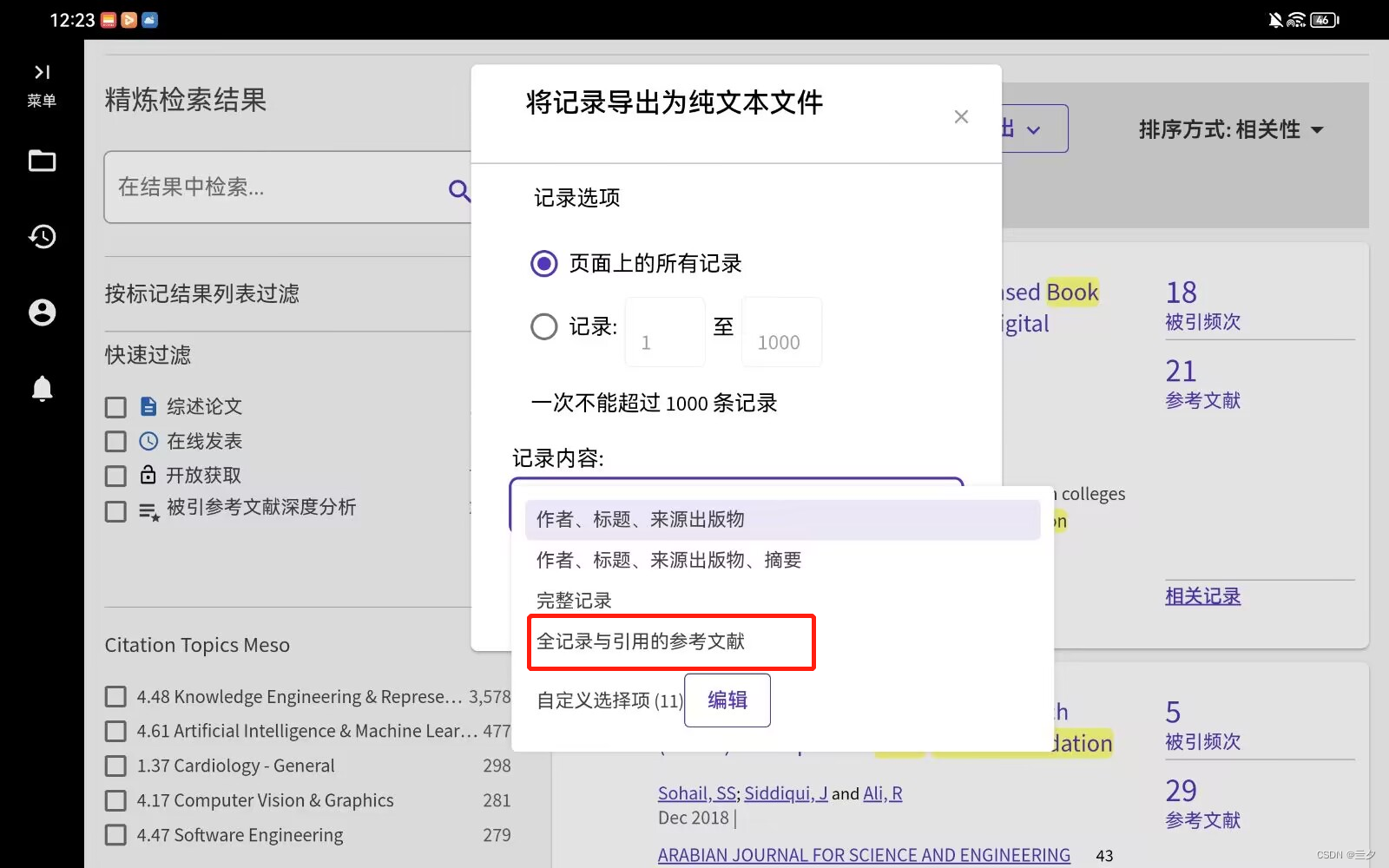Open ARABIAN JOURNAL FOR SCIENCE AND ENGINEERING link
This screenshot has width=1389, height=868.
864,855
